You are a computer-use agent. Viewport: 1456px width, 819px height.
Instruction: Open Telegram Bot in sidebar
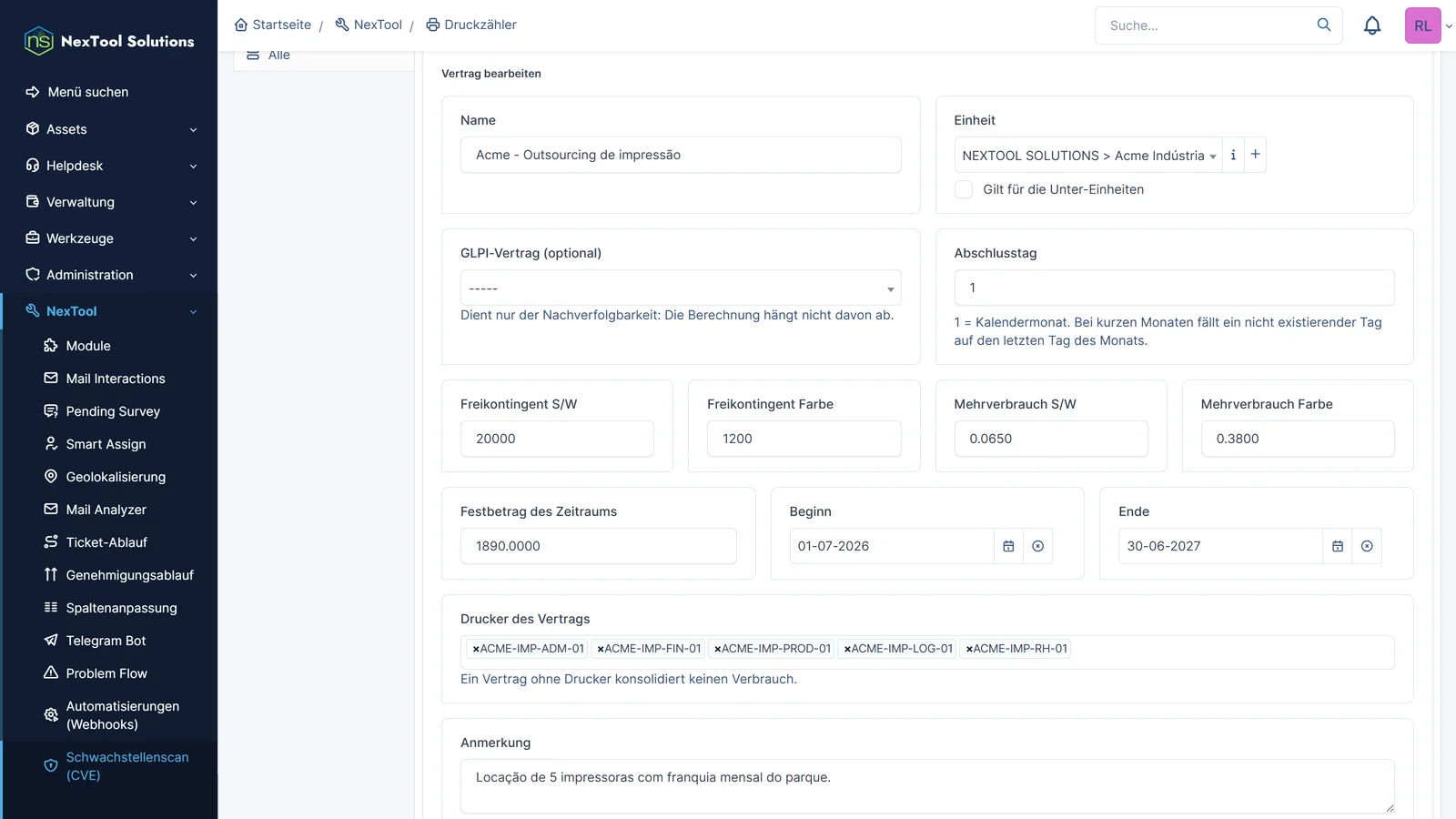click(106, 641)
